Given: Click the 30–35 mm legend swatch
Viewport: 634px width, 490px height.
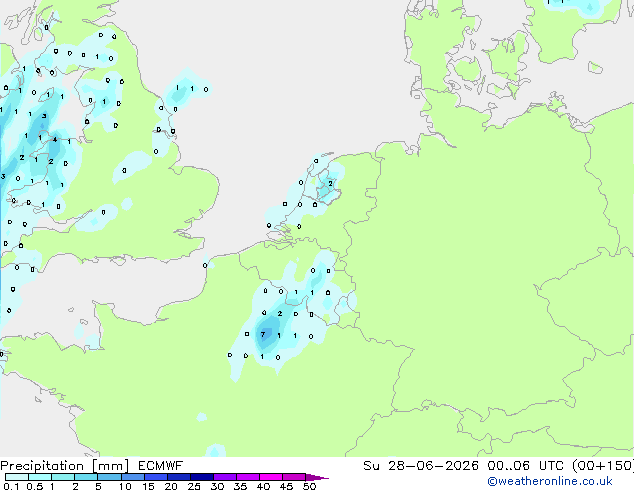Looking at the screenshot, I should pyautogui.click(x=224, y=477).
